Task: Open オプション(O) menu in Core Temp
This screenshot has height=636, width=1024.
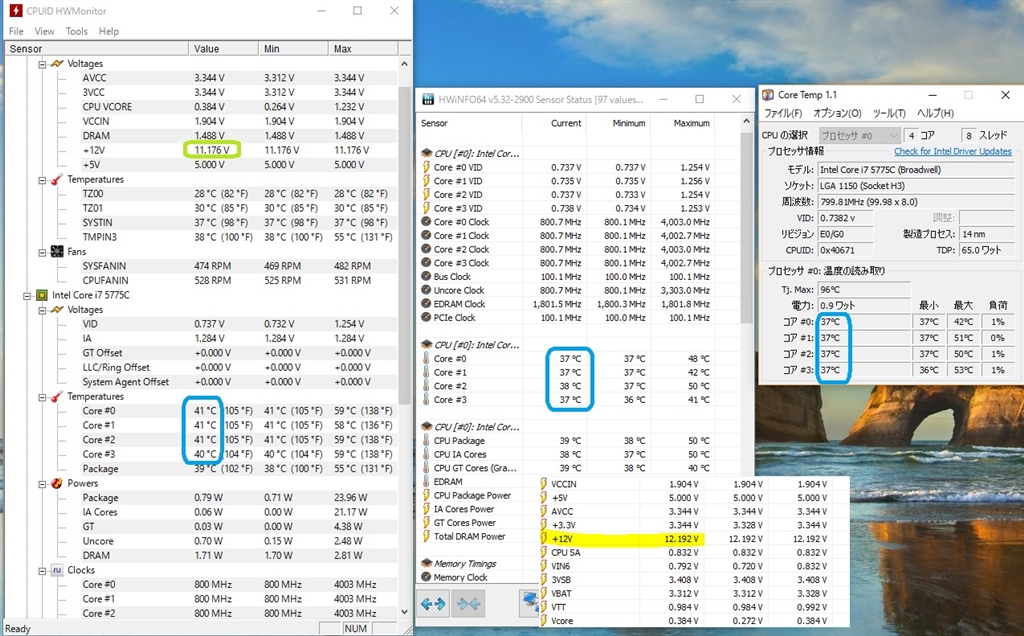Action: click(x=837, y=113)
